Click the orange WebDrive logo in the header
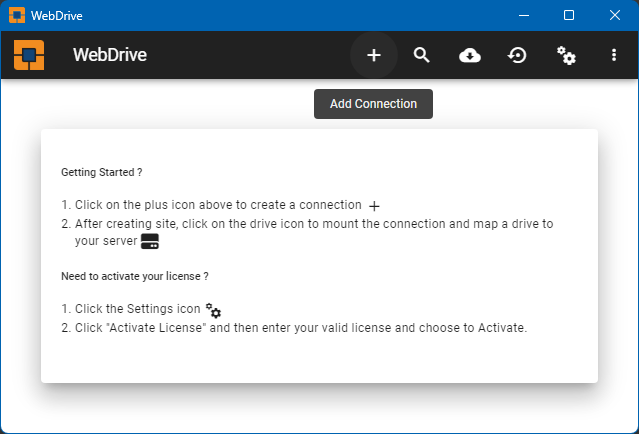639x434 pixels. pos(29,55)
